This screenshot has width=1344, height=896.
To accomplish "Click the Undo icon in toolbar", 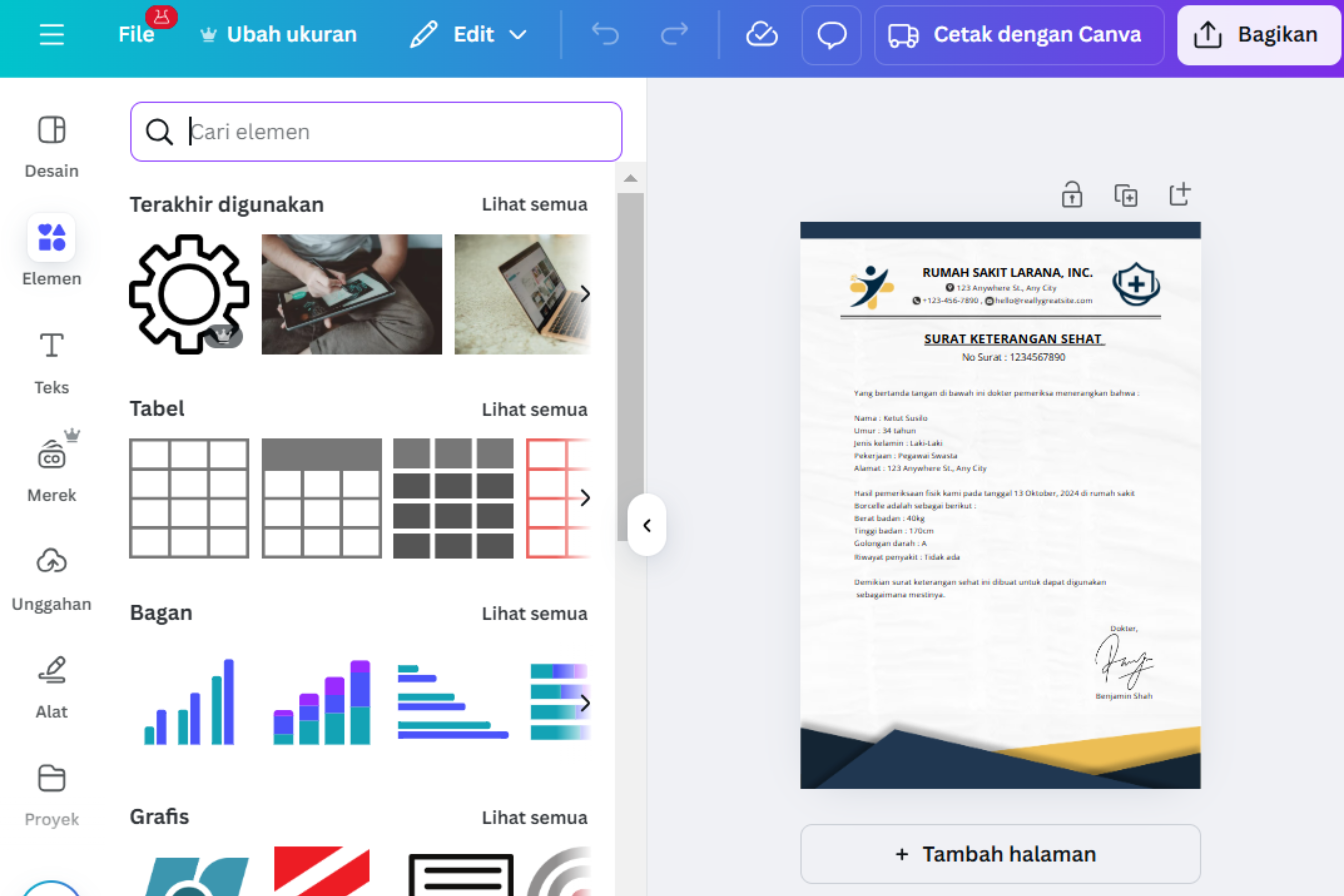I will (x=606, y=34).
